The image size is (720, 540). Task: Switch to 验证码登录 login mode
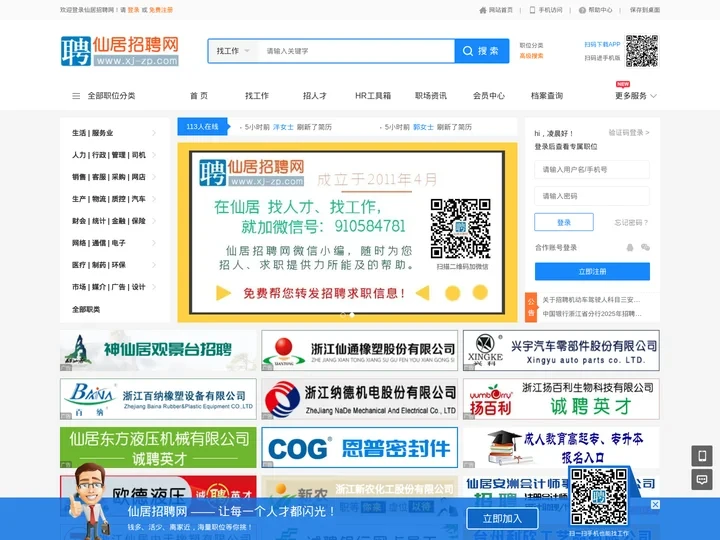click(629, 133)
